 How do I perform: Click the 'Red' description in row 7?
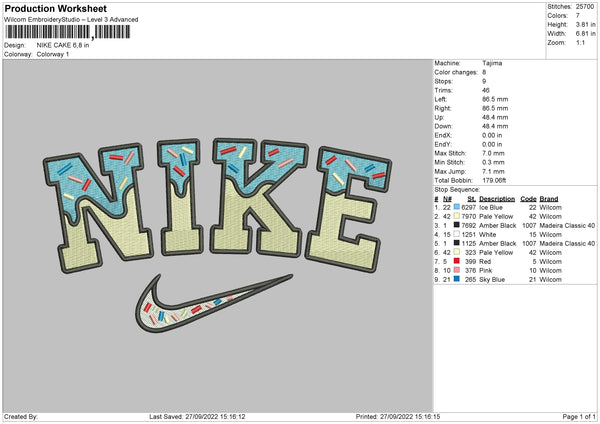pos(485,261)
